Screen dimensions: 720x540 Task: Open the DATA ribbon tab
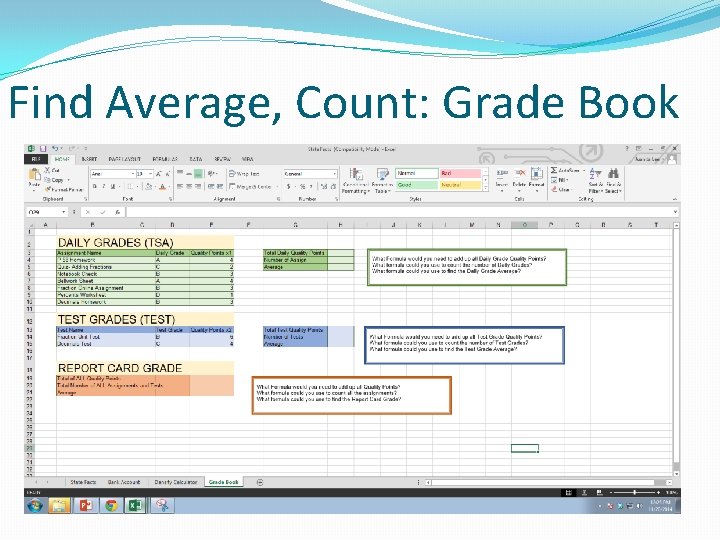click(x=196, y=159)
